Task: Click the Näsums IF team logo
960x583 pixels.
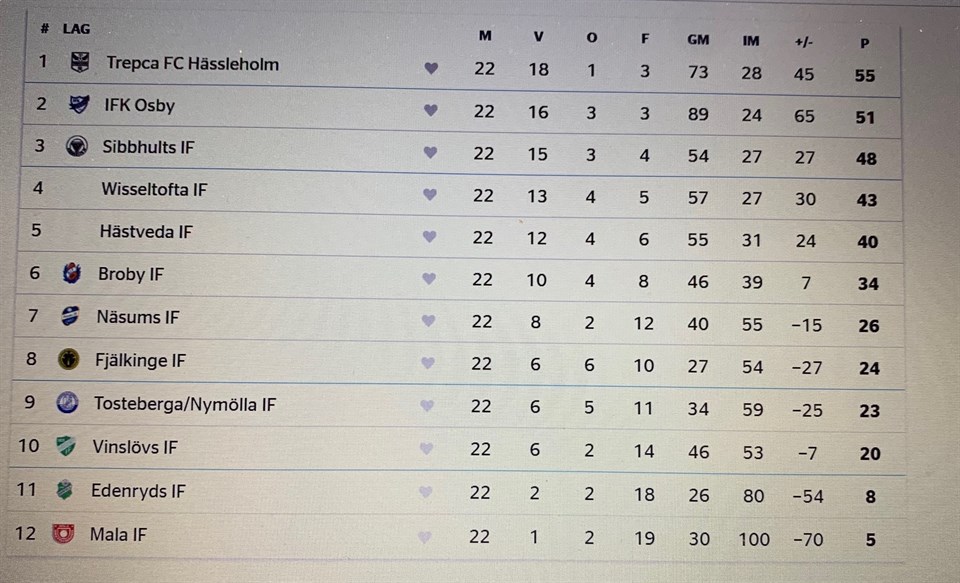Action: click(x=70, y=317)
